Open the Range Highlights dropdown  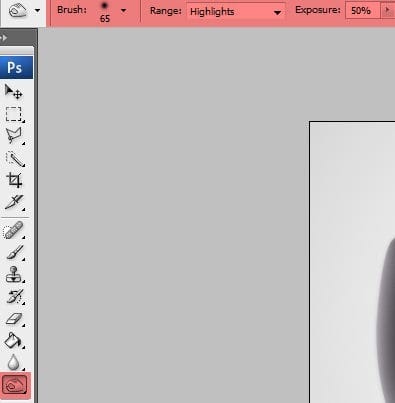point(235,12)
